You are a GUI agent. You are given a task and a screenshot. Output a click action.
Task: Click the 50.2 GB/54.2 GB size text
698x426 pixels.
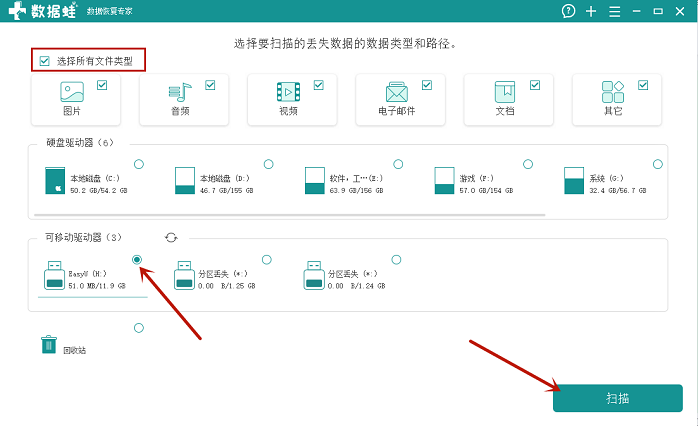pos(99,191)
